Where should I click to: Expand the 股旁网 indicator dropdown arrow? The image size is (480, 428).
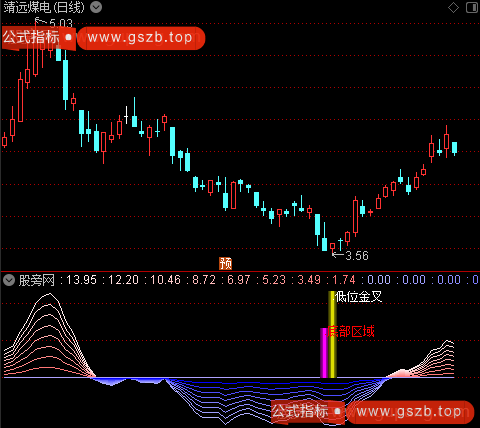point(9,280)
